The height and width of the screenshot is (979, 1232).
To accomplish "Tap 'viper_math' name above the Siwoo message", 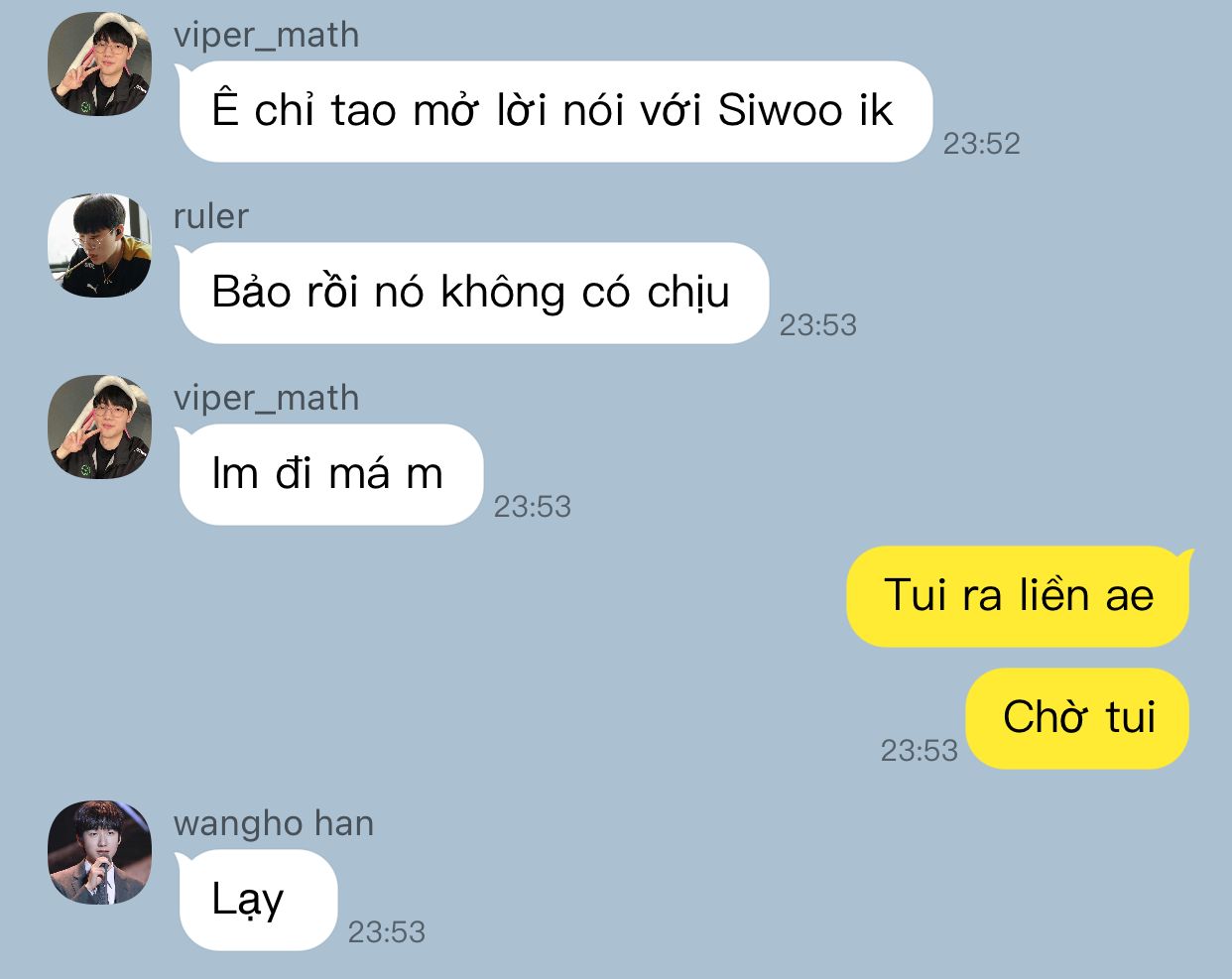I will click(266, 36).
